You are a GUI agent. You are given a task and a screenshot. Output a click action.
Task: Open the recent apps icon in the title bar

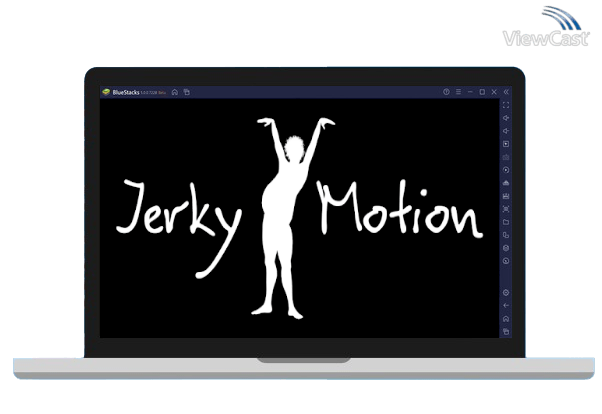(x=187, y=92)
